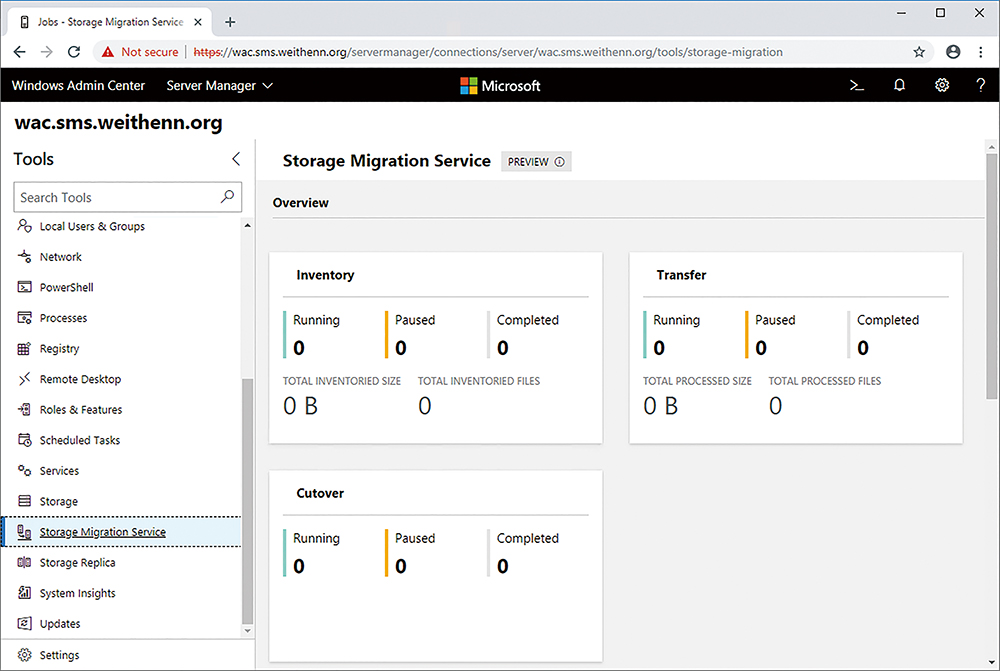Viewport: 1000px width, 671px height.
Task: Click the Registry tool icon
Action: tap(24, 348)
